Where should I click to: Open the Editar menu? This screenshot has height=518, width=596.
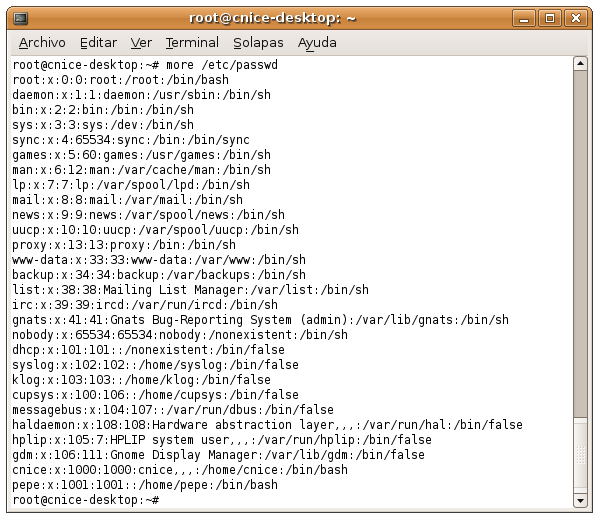[98, 43]
